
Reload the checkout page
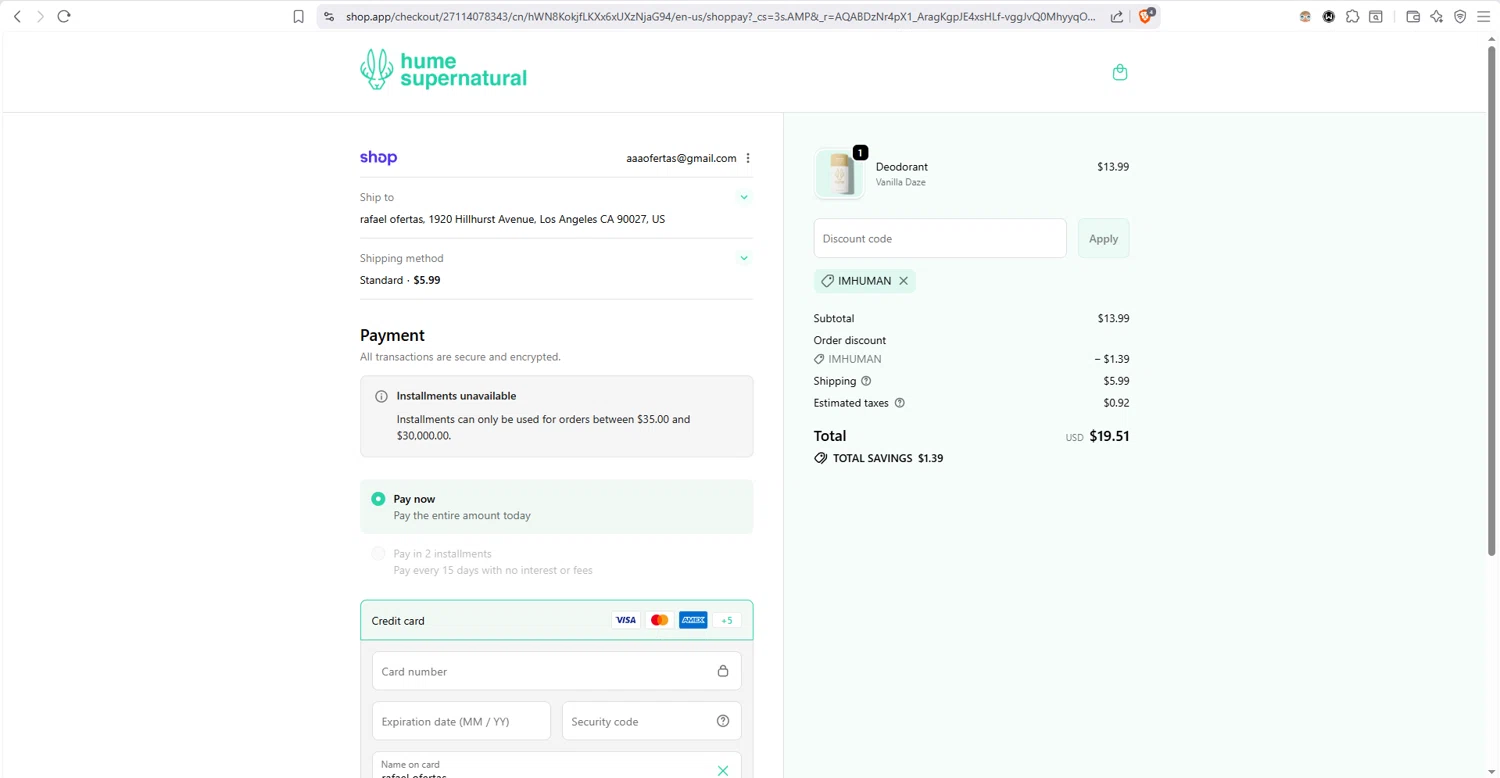pyautogui.click(x=64, y=16)
